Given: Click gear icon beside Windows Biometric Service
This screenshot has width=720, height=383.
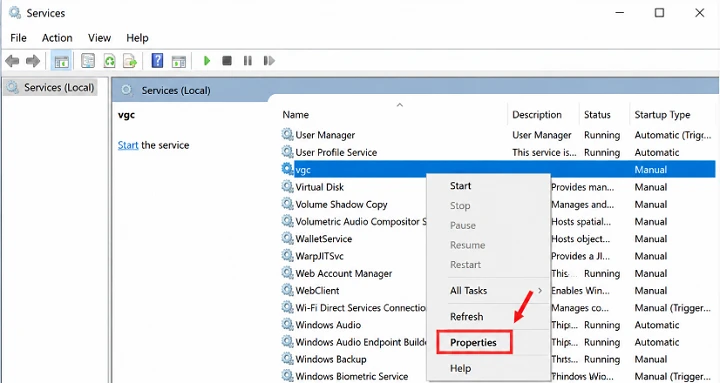Looking at the screenshot, I should (x=287, y=376).
